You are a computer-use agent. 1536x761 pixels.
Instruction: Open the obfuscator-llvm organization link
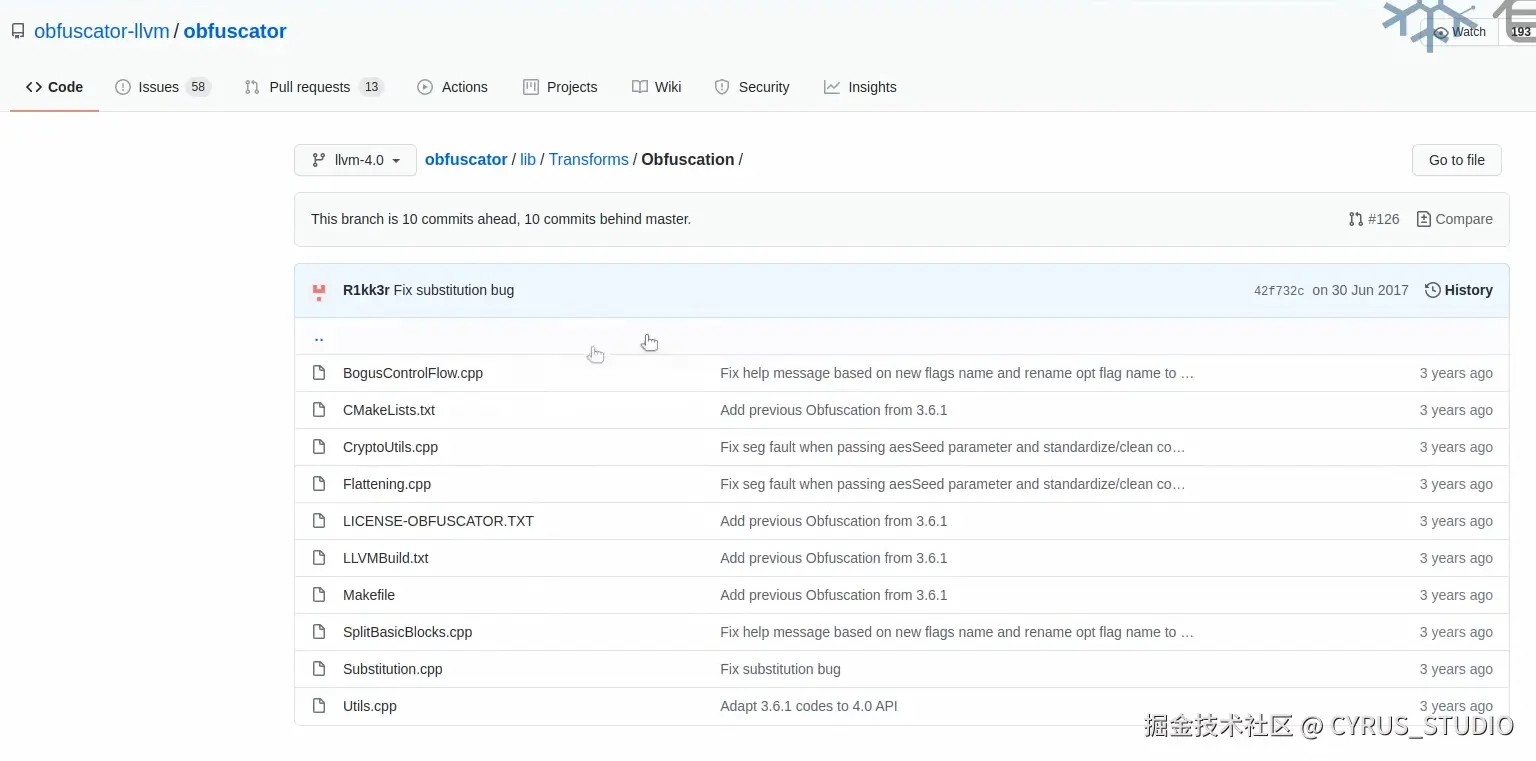point(102,31)
